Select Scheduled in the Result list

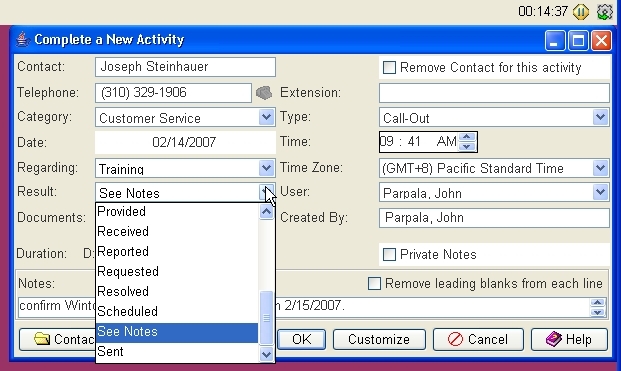(177, 311)
